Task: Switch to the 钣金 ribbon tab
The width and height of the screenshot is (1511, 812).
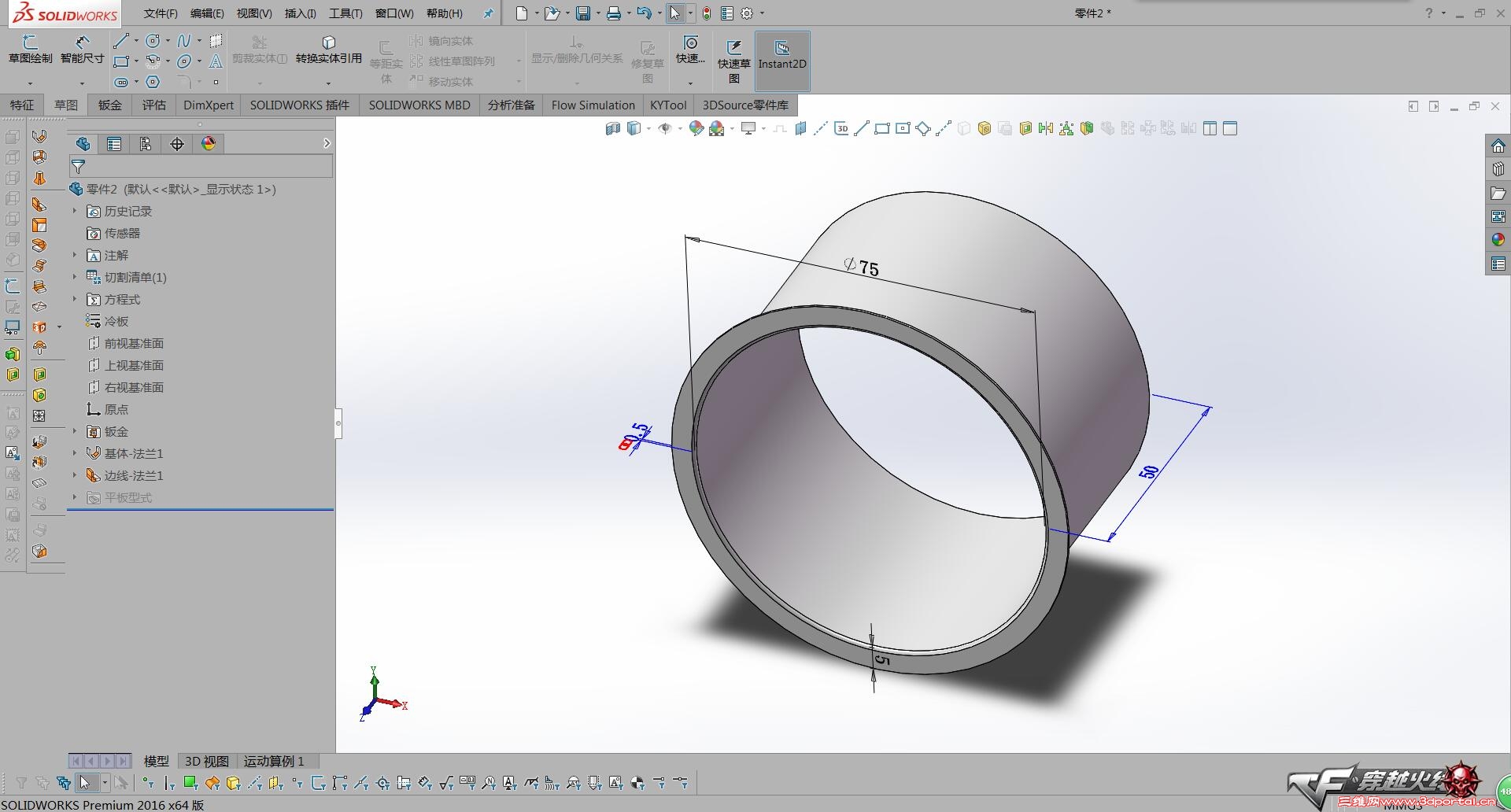Action: [x=110, y=105]
